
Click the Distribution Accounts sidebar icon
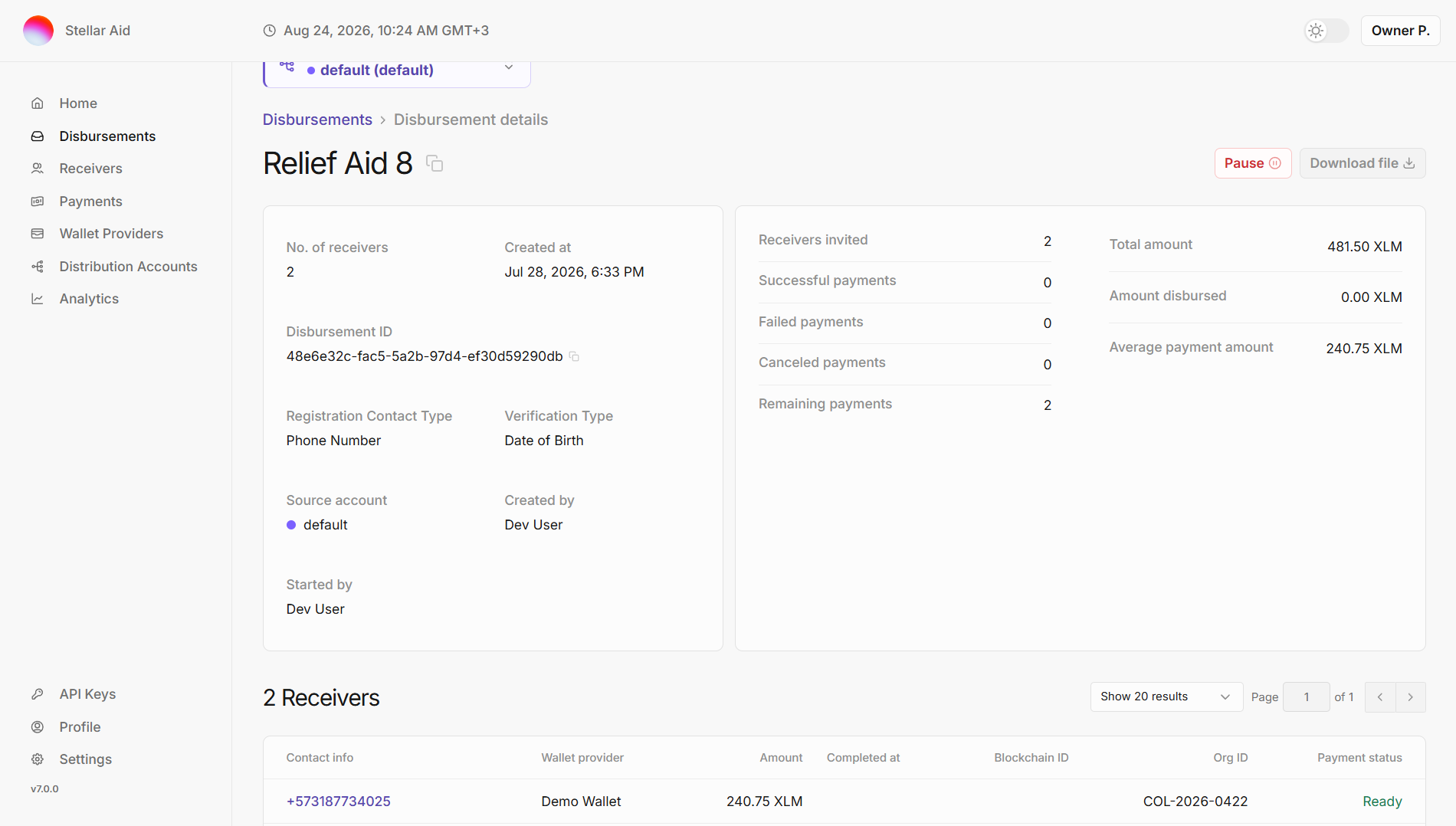click(37, 267)
